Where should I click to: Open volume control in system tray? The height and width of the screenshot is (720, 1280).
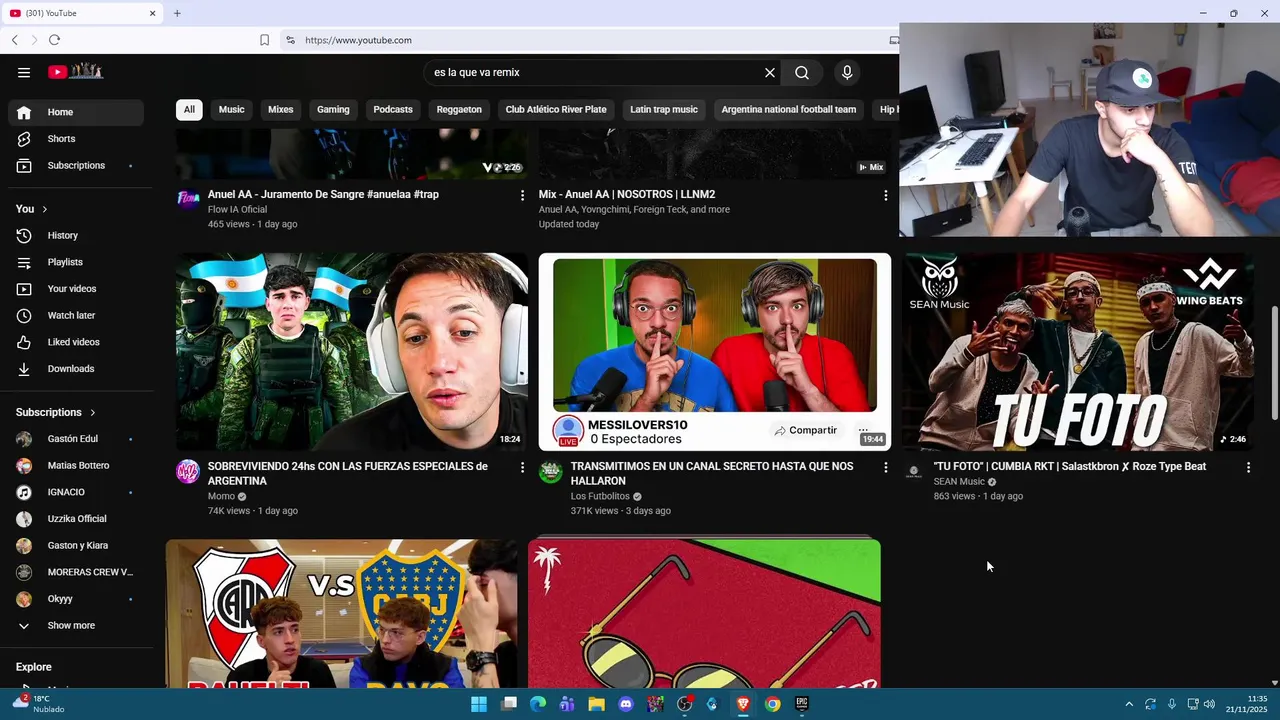pos(1210,704)
